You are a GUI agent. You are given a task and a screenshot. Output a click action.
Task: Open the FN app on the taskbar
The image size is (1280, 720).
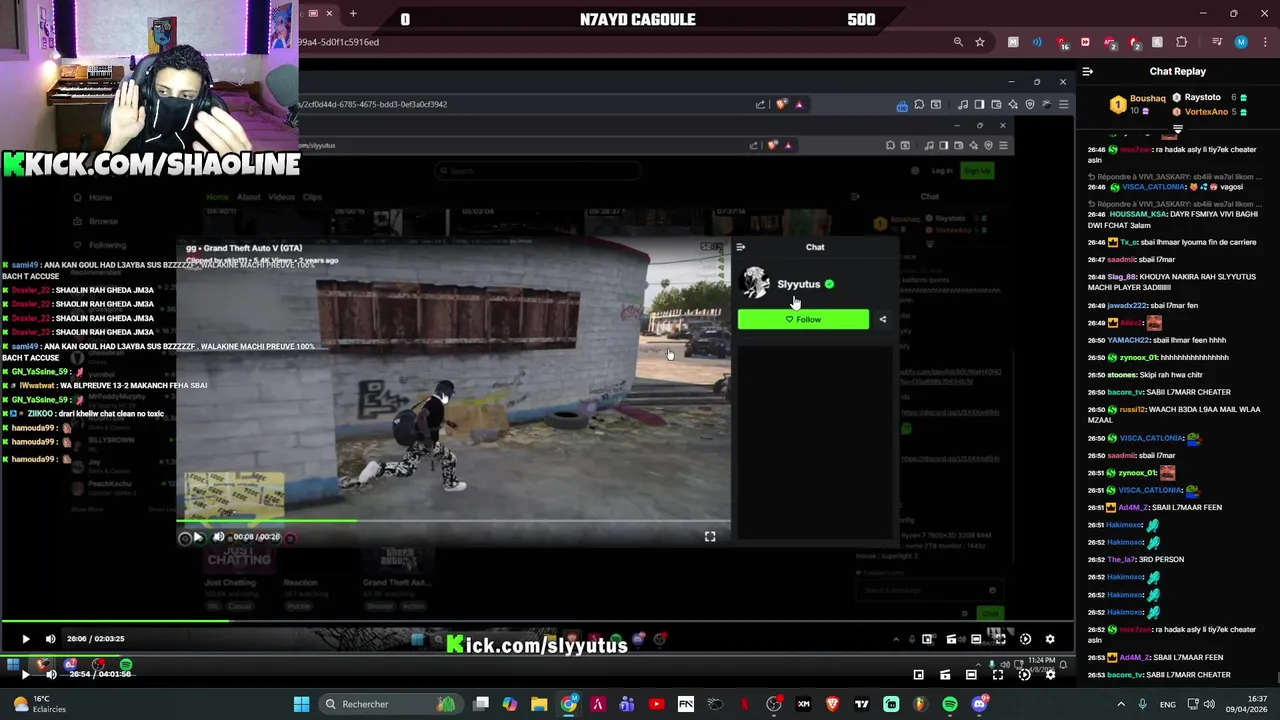(x=685, y=704)
